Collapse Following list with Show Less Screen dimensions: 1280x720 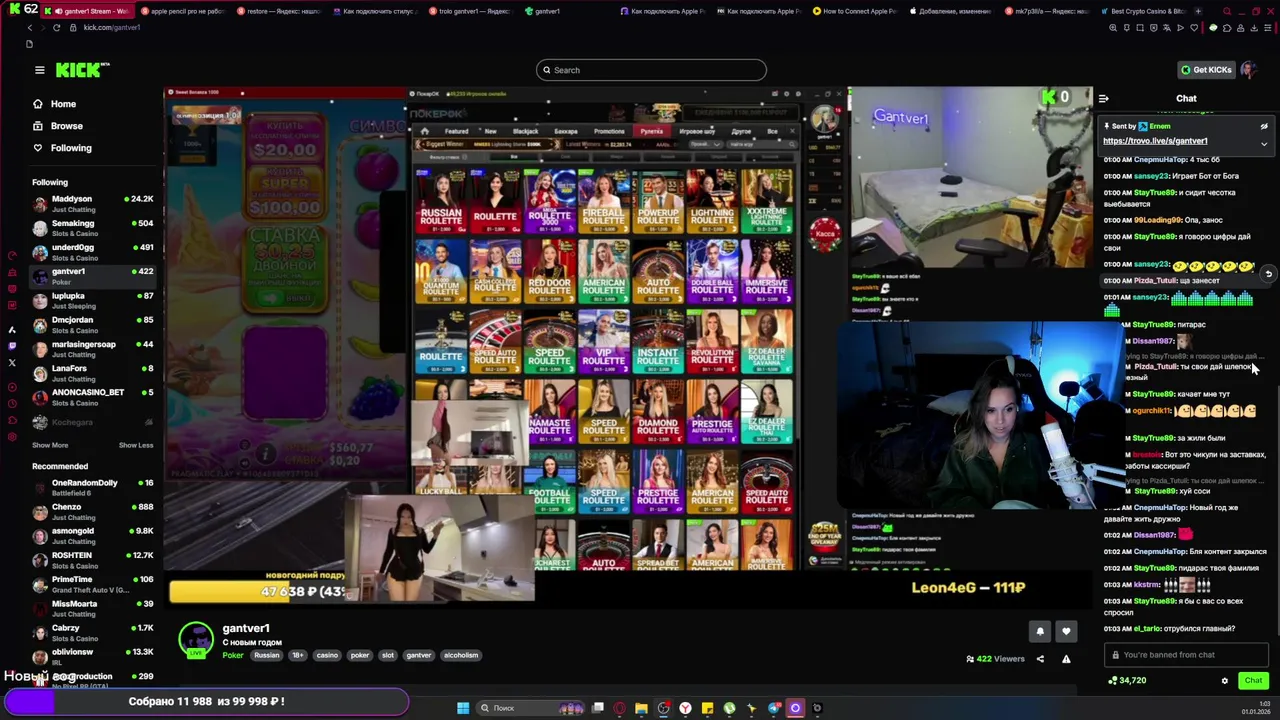(136, 445)
